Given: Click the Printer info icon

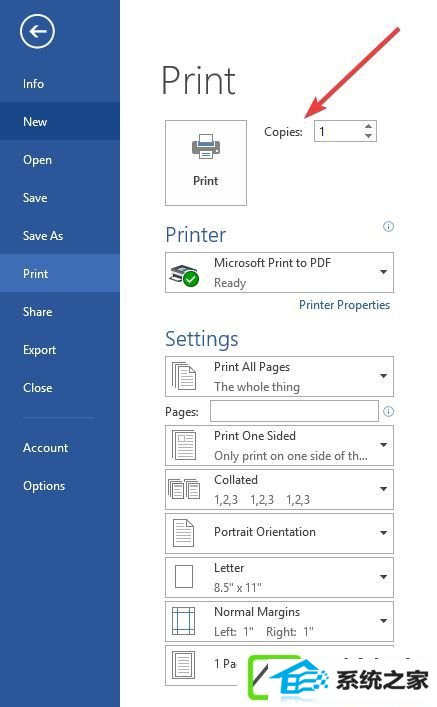Looking at the screenshot, I should 388,226.
